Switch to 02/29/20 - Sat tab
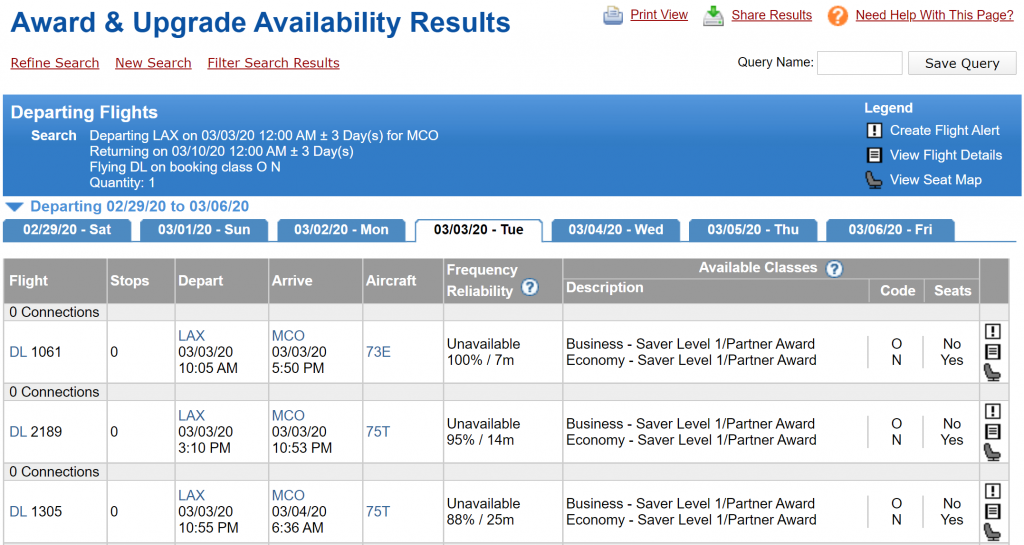The width and height of the screenshot is (1024, 545). pos(67,230)
